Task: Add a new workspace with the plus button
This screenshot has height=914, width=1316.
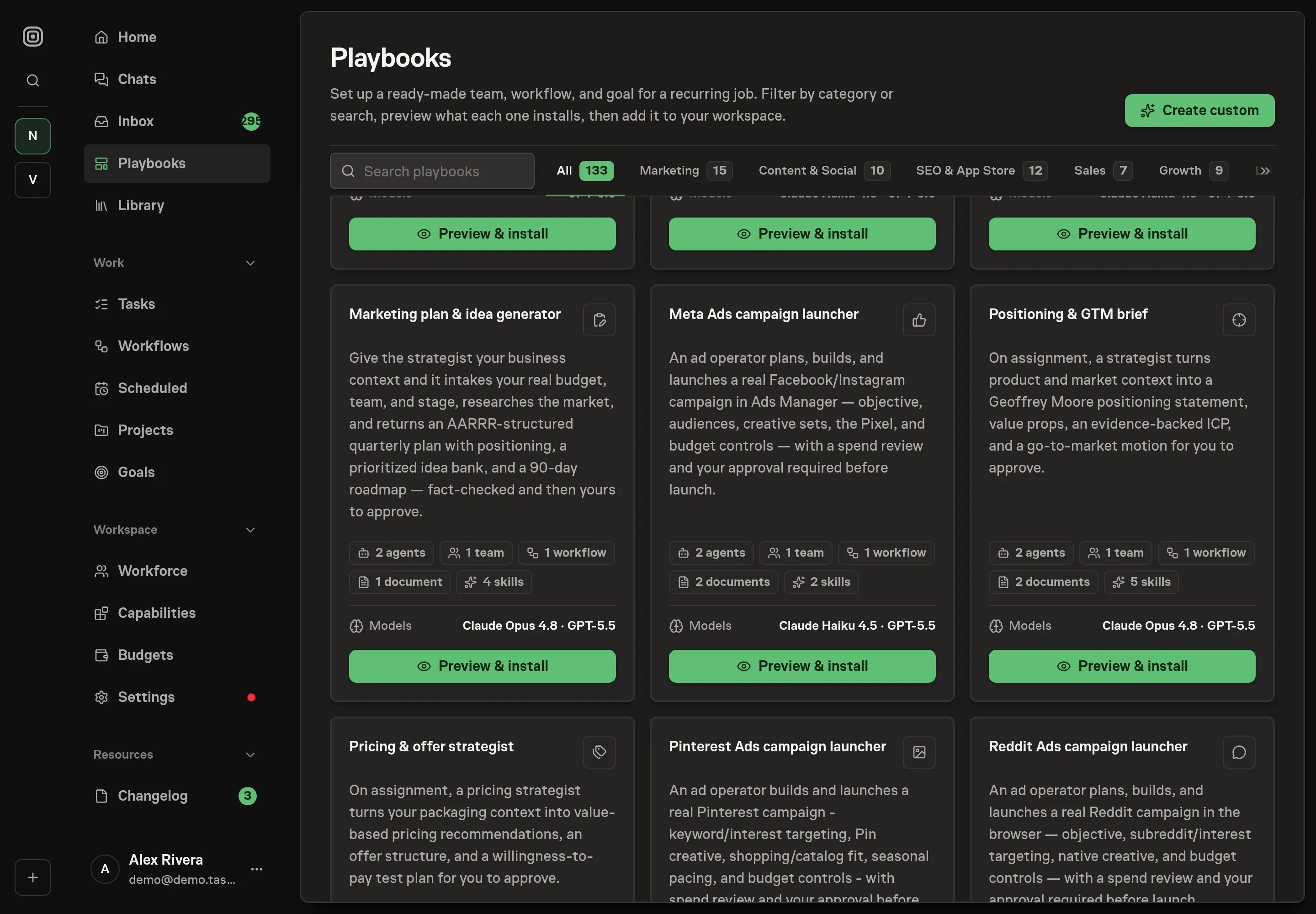Action: [32, 877]
